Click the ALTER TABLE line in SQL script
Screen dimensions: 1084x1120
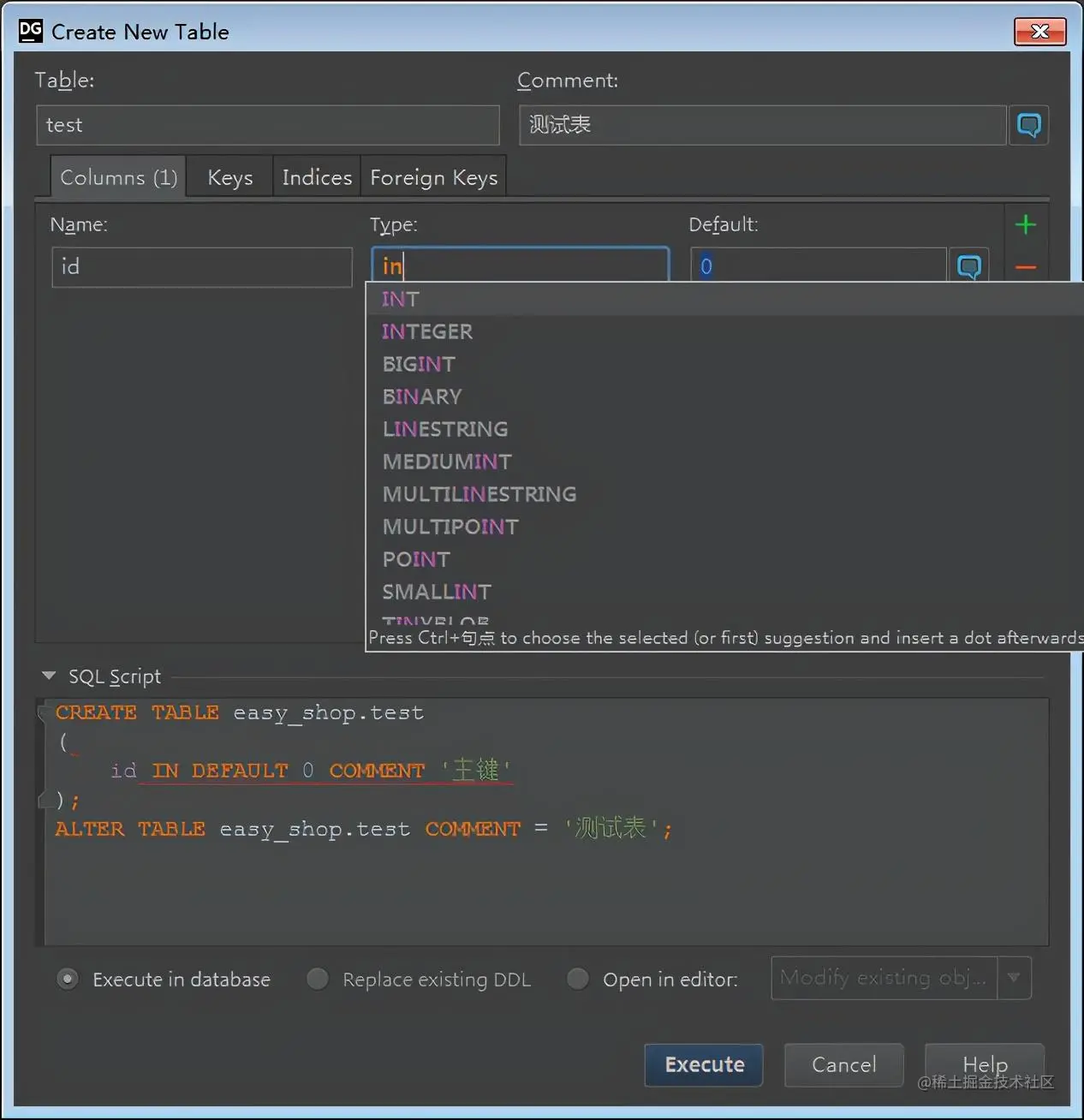364,828
